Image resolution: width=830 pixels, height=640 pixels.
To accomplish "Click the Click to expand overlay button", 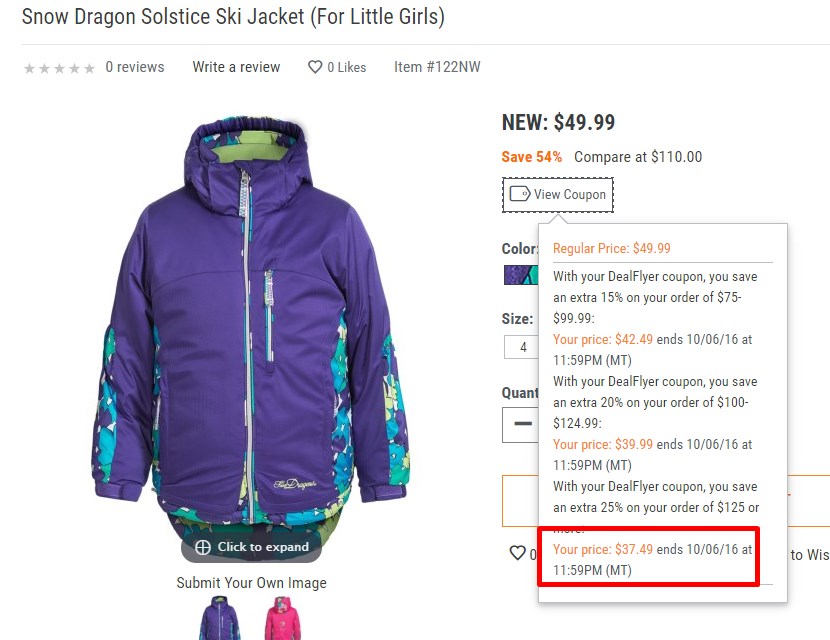I will pos(251,547).
